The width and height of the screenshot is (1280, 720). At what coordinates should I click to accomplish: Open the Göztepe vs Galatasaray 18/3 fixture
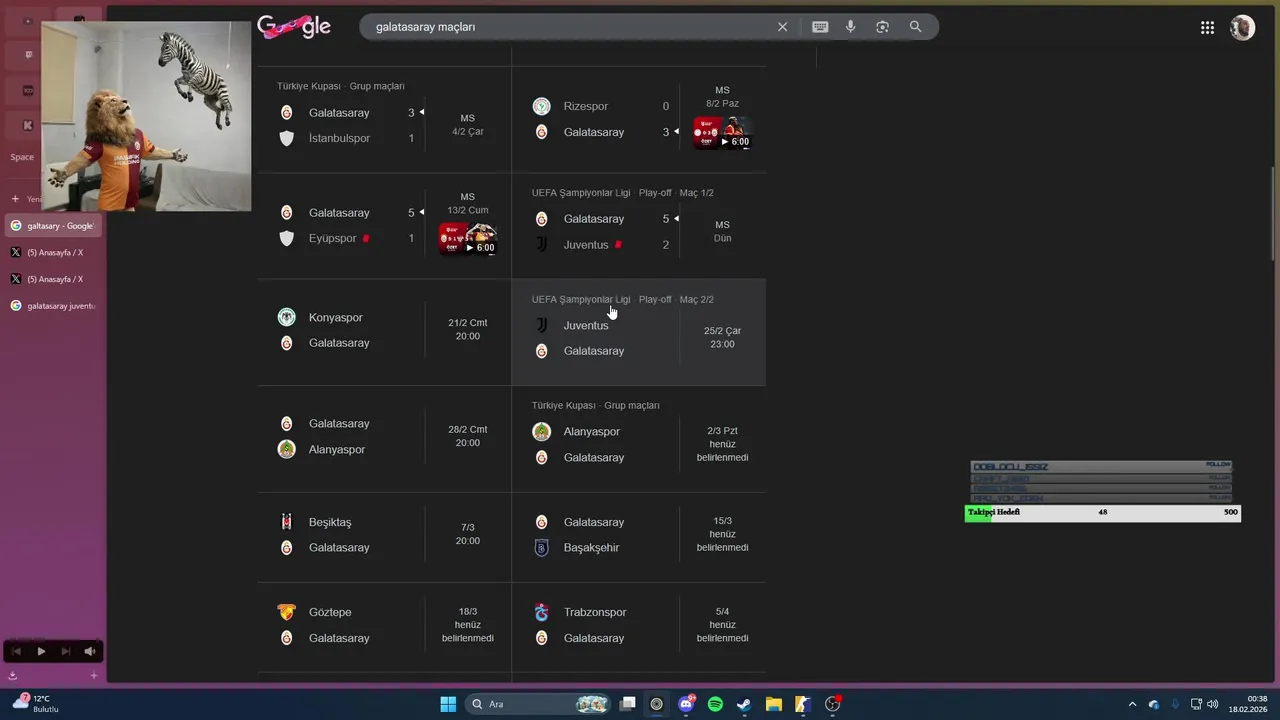(384, 626)
